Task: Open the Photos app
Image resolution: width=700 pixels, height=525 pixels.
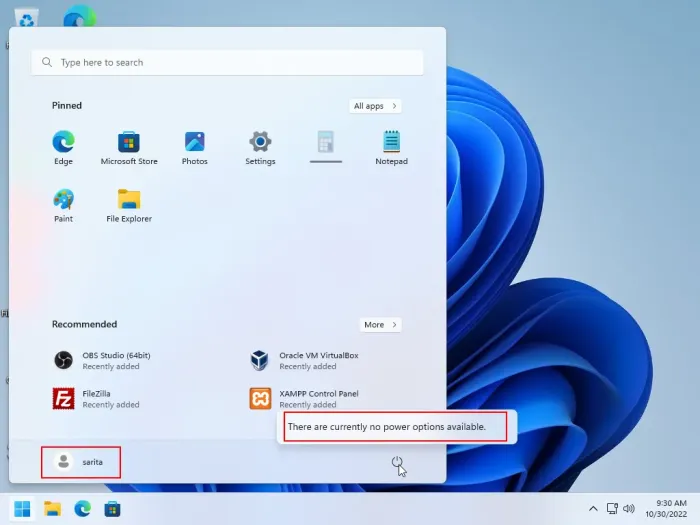Action: (x=195, y=148)
